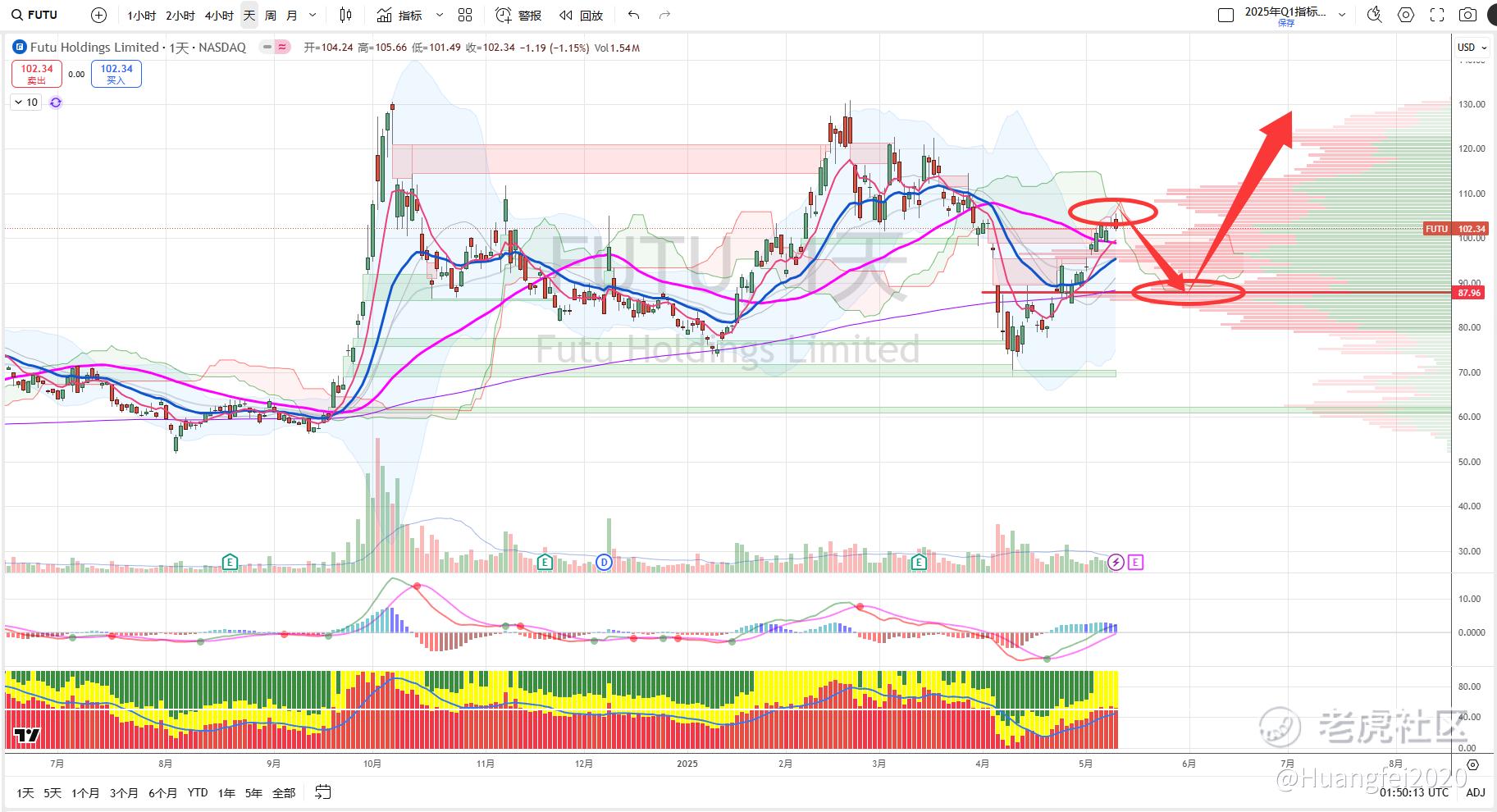Open the candlestick chart type menu
Viewport: 1497px width, 812px height.
(345, 16)
